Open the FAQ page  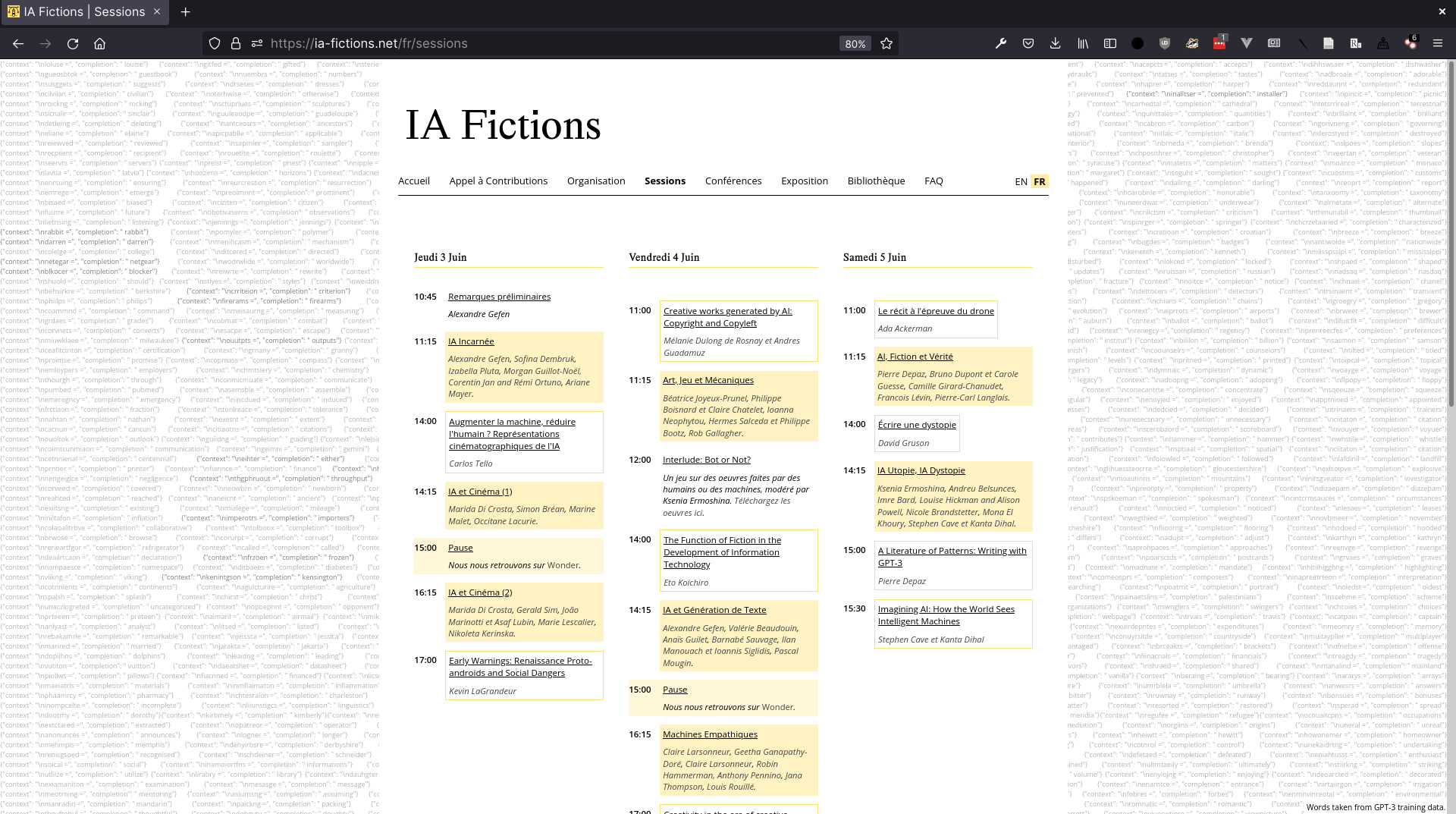(x=934, y=181)
